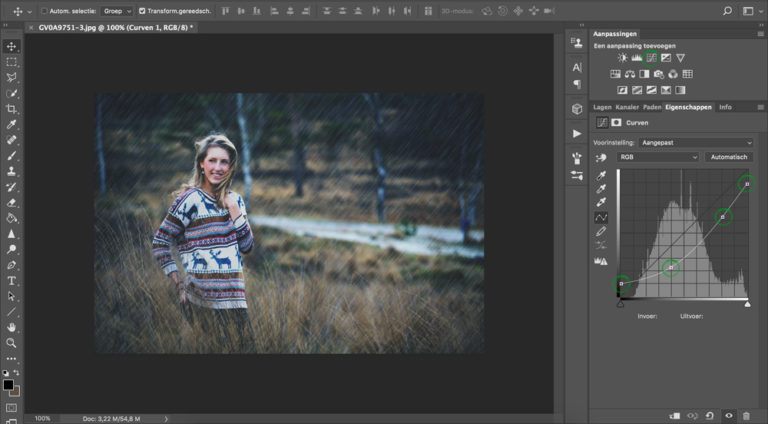Open the Groep selection dropdown
This screenshot has width=768, height=424.
[x=117, y=11]
